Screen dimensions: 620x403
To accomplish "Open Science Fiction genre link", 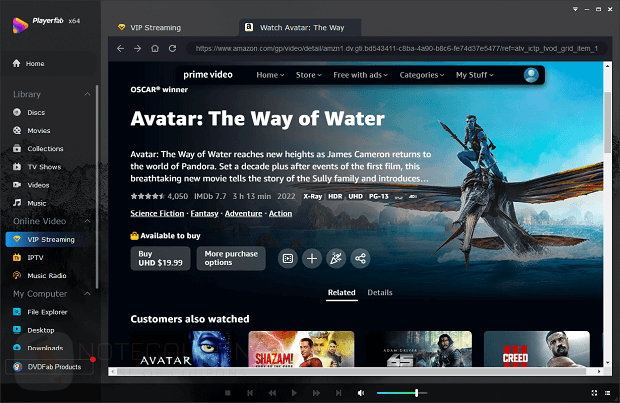I will [x=157, y=214].
